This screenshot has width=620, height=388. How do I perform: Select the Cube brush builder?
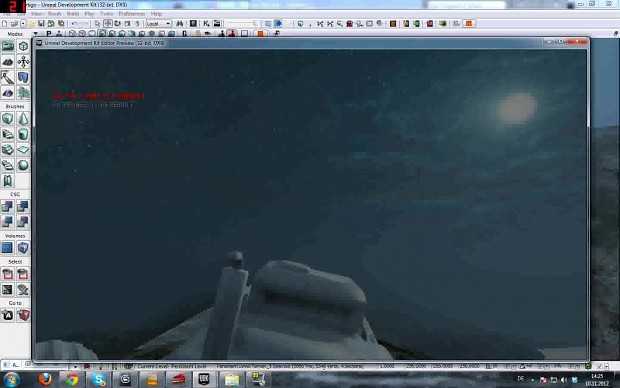tap(8, 118)
